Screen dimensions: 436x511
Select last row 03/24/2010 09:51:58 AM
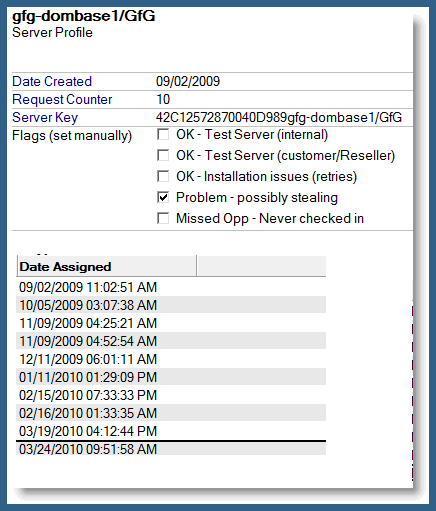click(171, 449)
